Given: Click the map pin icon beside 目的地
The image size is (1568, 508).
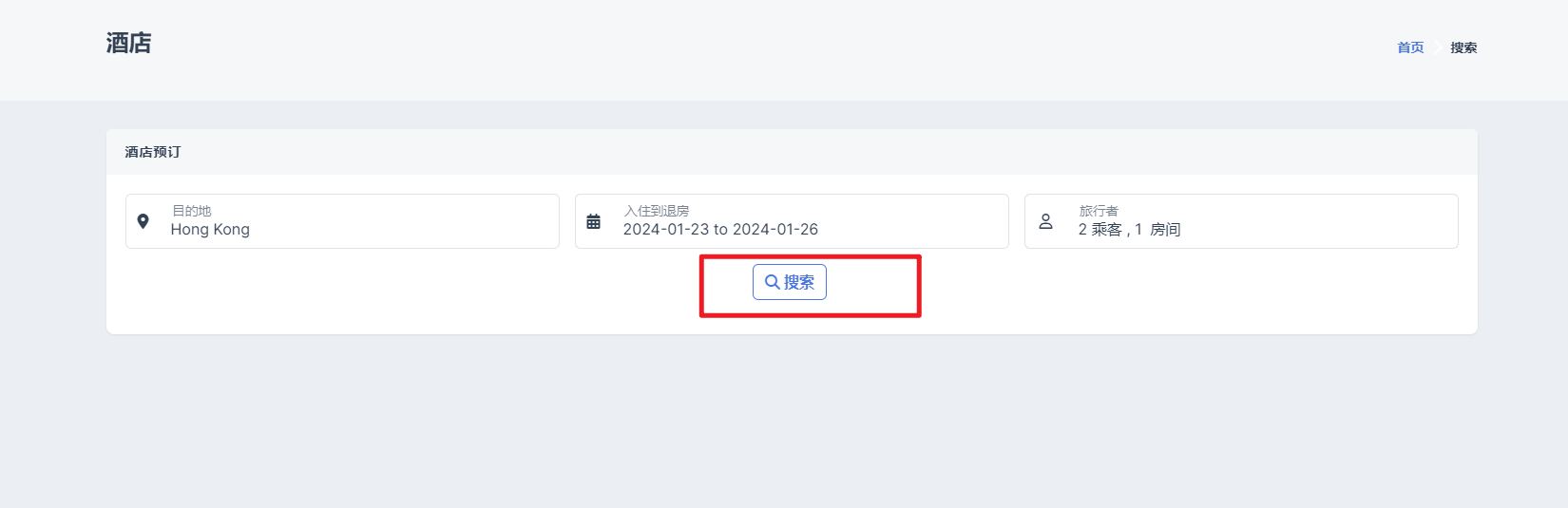Looking at the screenshot, I should [x=143, y=221].
